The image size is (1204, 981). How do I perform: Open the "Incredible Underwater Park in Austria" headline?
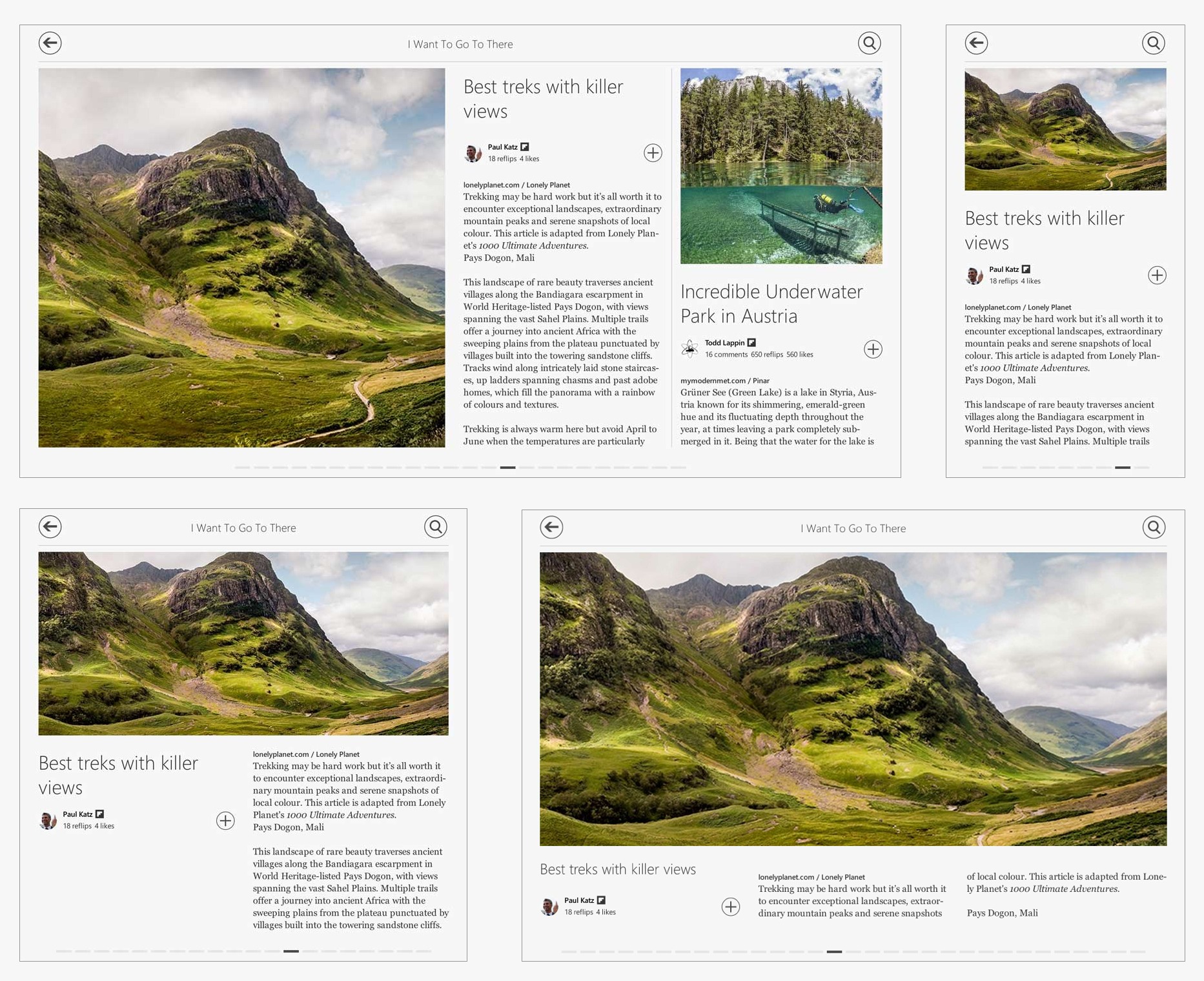point(771,304)
